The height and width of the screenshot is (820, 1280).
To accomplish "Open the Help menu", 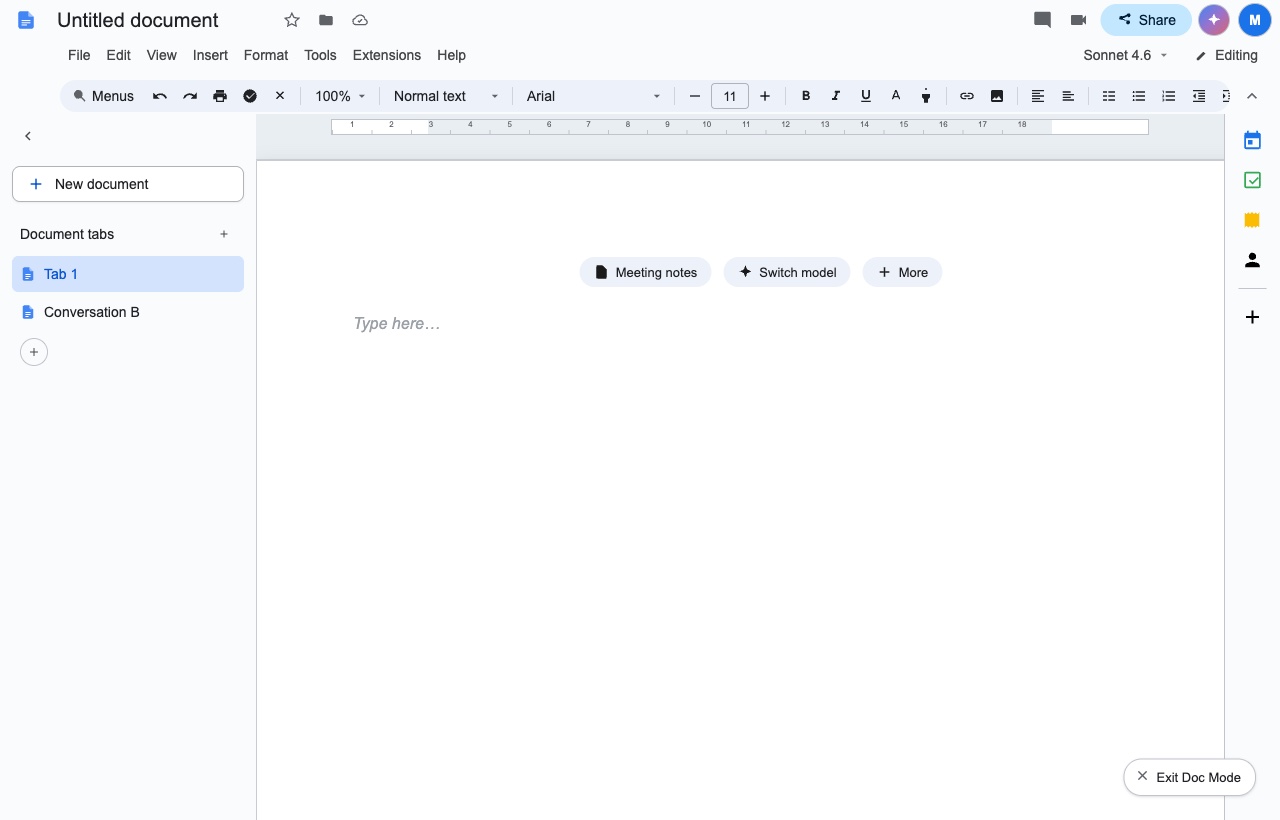I will (451, 55).
